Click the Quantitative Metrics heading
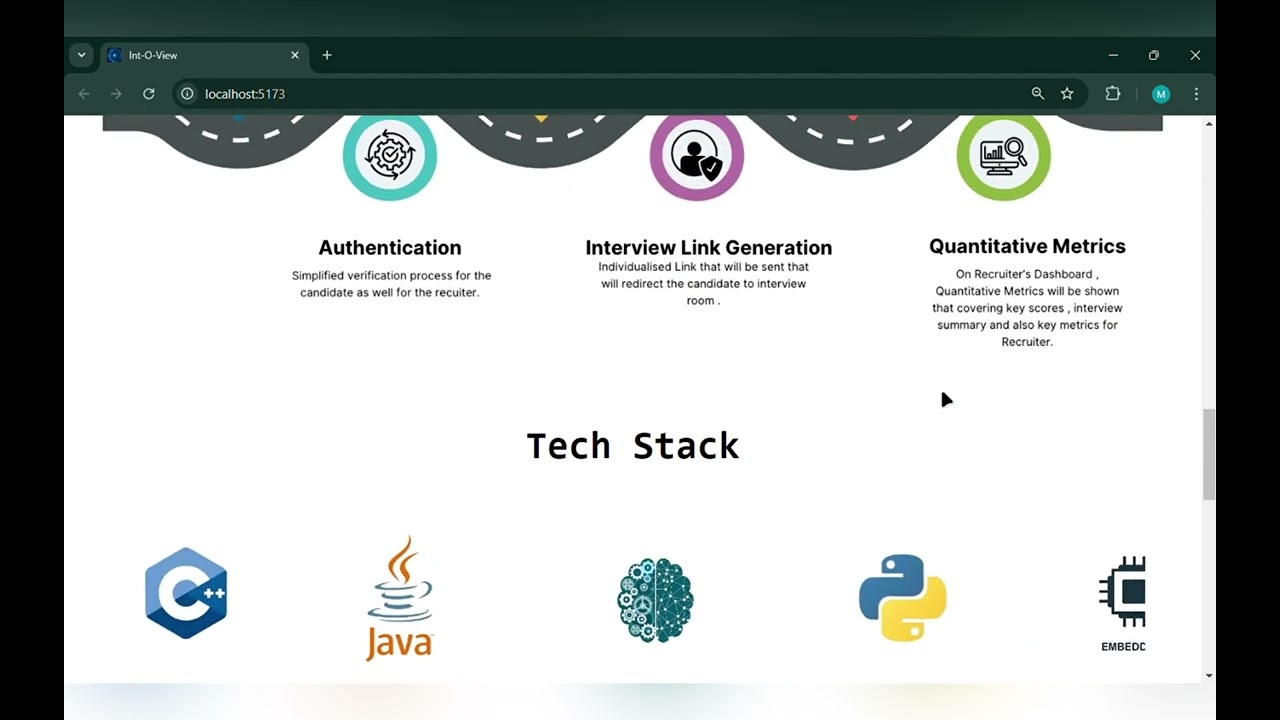The height and width of the screenshot is (720, 1280). (x=1027, y=246)
